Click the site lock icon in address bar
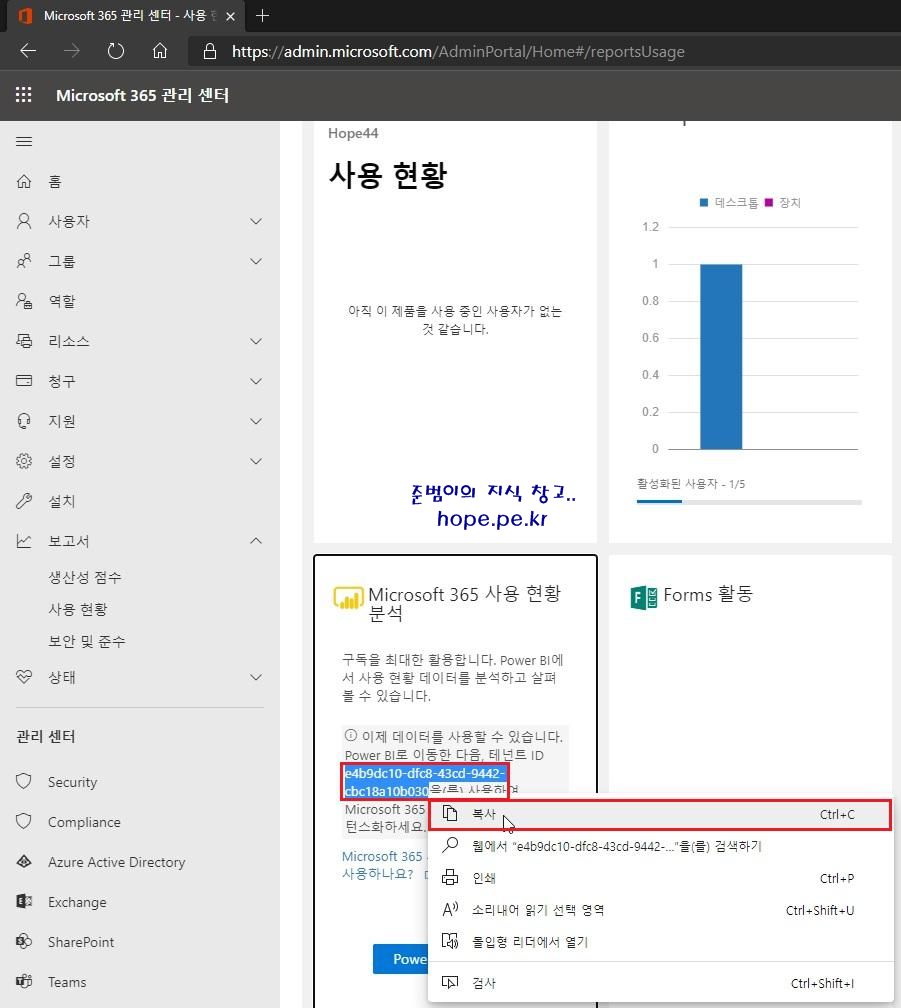Image resolution: width=901 pixels, height=1008 pixels. (x=210, y=51)
